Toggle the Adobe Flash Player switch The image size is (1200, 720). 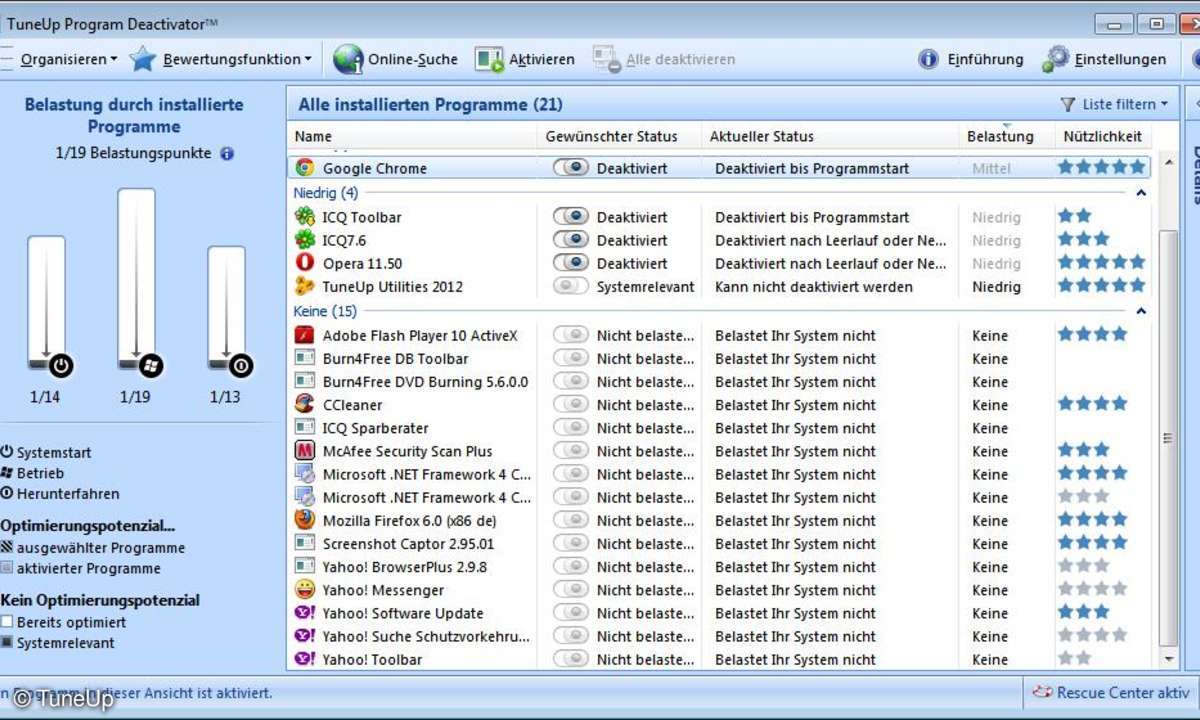pyautogui.click(x=571, y=335)
